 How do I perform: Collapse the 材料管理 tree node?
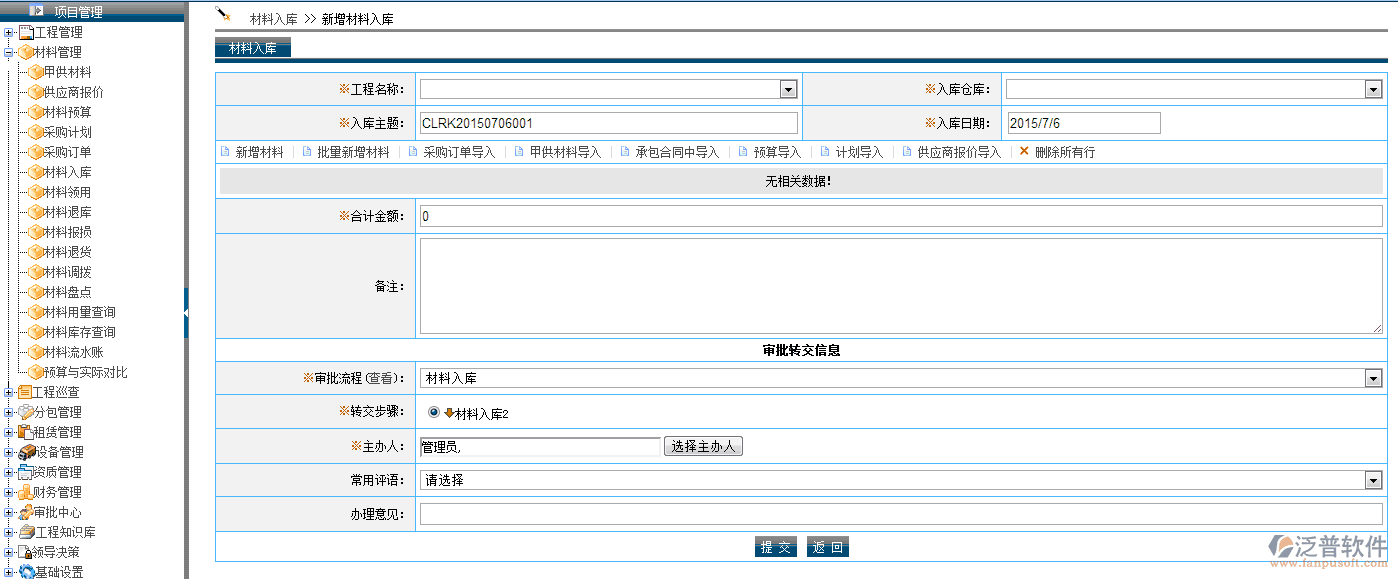pyautogui.click(x=9, y=52)
